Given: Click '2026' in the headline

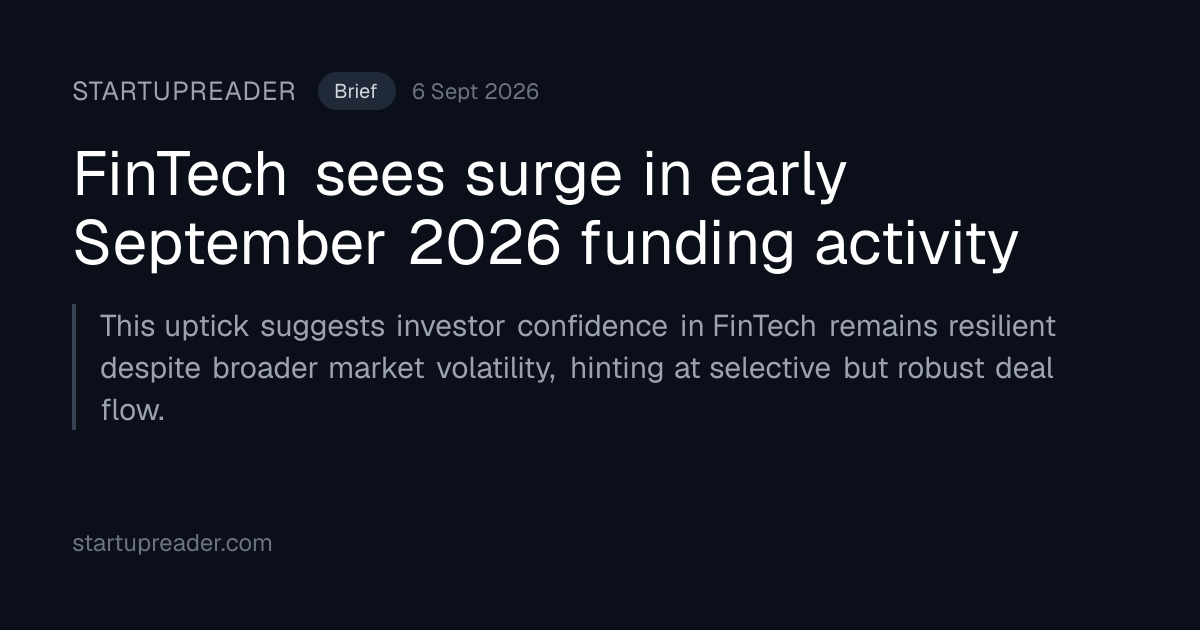Looking at the screenshot, I should pos(484,245).
